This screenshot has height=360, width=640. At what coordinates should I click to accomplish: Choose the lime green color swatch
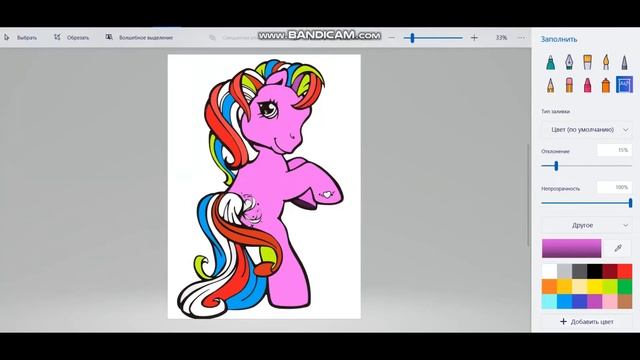pyautogui.click(x=609, y=287)
